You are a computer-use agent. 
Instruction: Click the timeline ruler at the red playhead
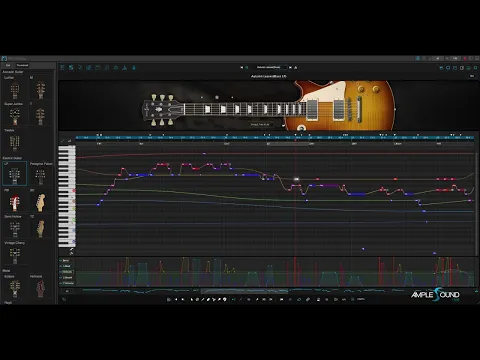coord(295,137)
